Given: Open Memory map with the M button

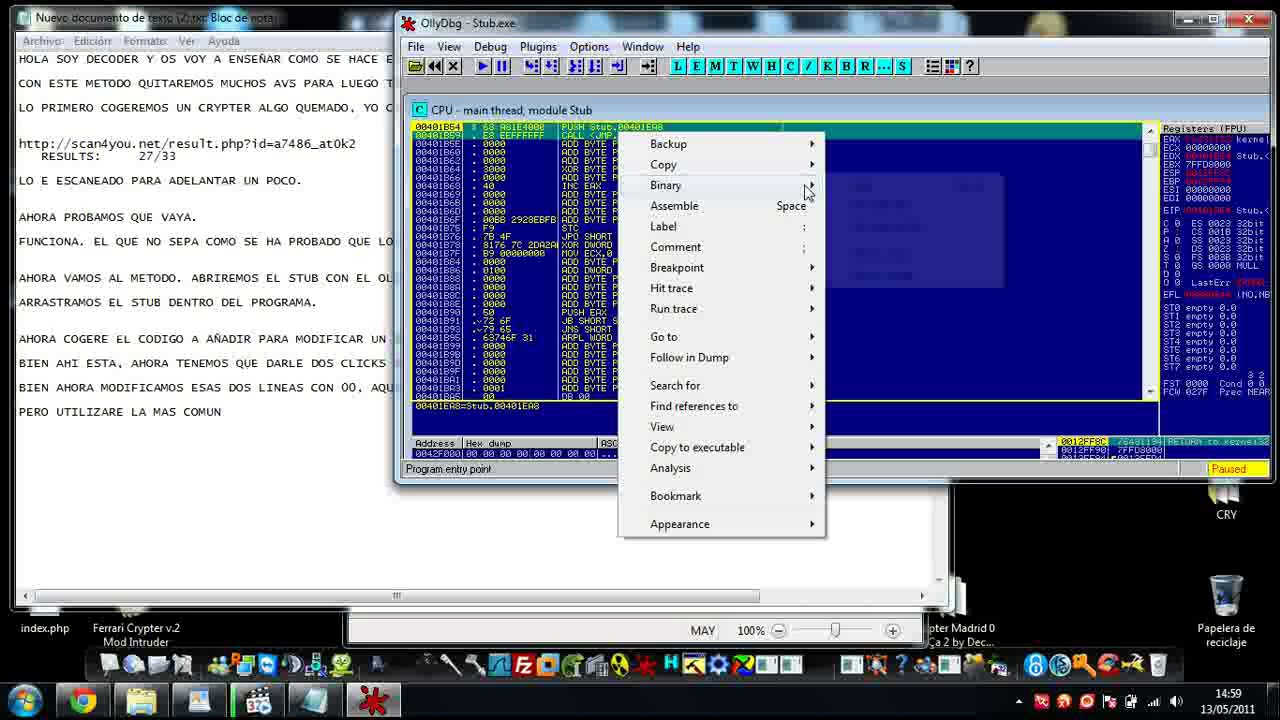Looking at the screenshot, I should coord(715,66).
